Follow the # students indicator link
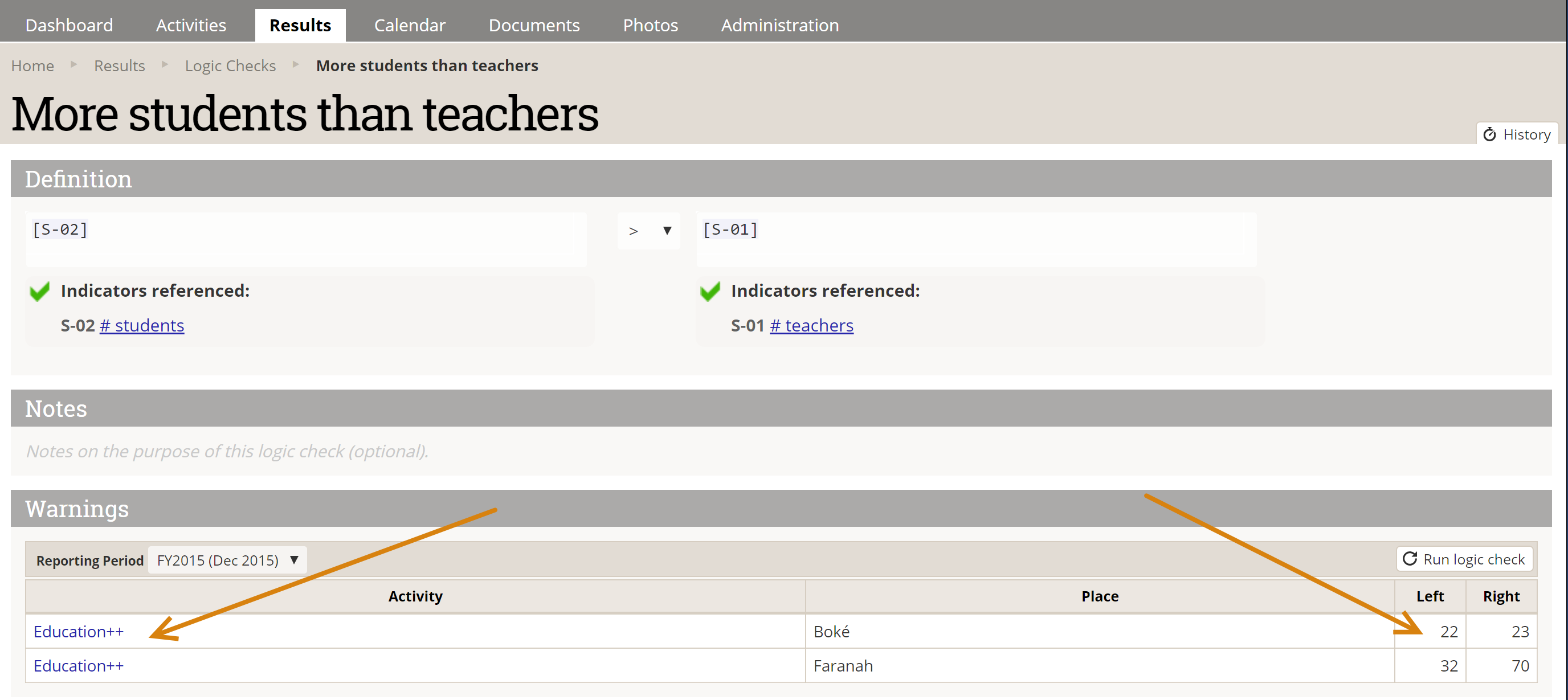1568x700 pixels. click(x=141, y=326)
